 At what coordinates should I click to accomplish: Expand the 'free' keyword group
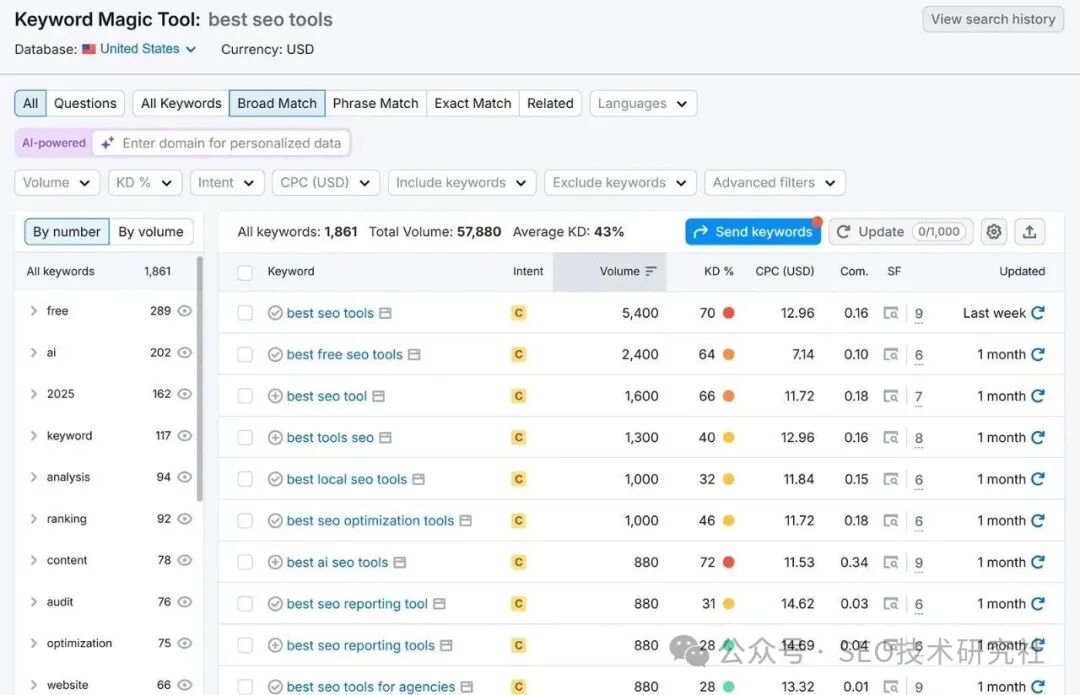pyautogui.click(x=33, y=311)
